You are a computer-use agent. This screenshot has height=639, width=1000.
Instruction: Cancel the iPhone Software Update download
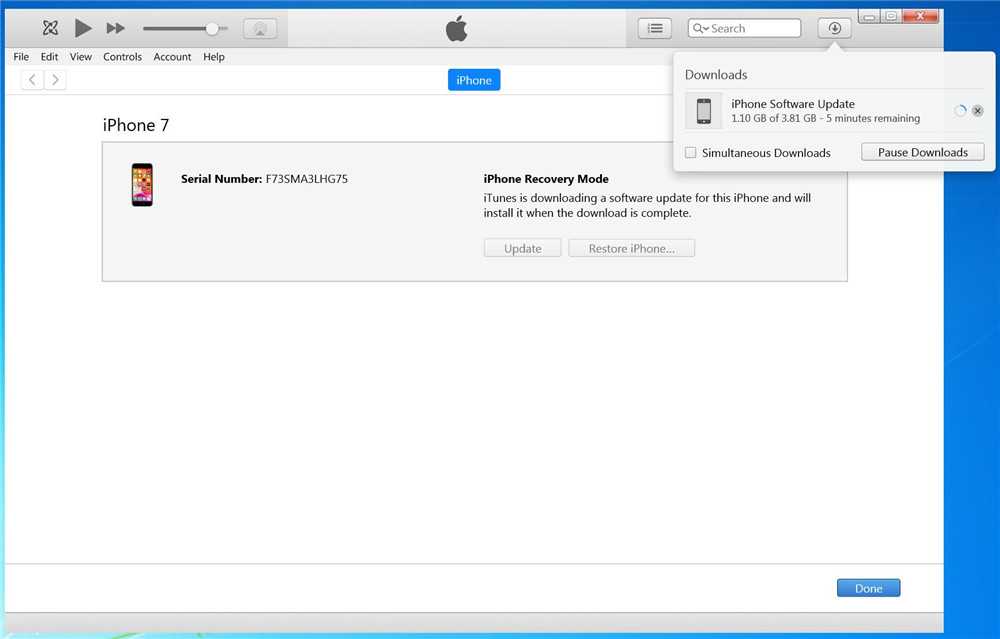click(x=978, y=111)
